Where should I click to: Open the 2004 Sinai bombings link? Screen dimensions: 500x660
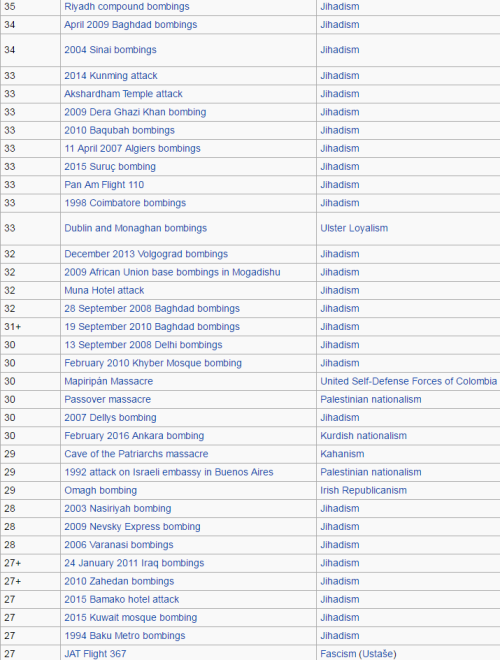pos(110,50)
